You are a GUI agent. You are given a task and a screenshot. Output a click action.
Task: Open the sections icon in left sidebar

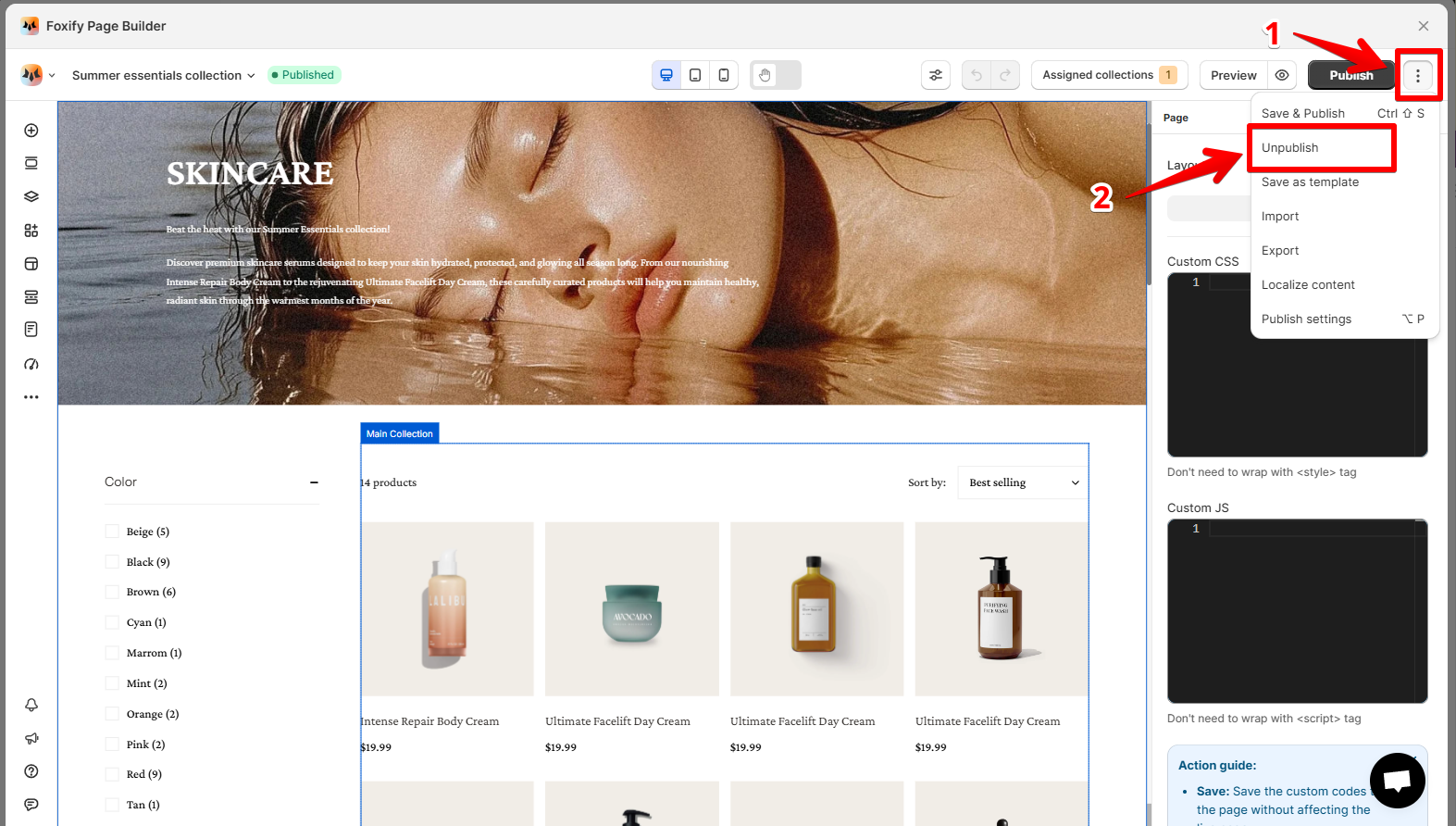[31, 163]
